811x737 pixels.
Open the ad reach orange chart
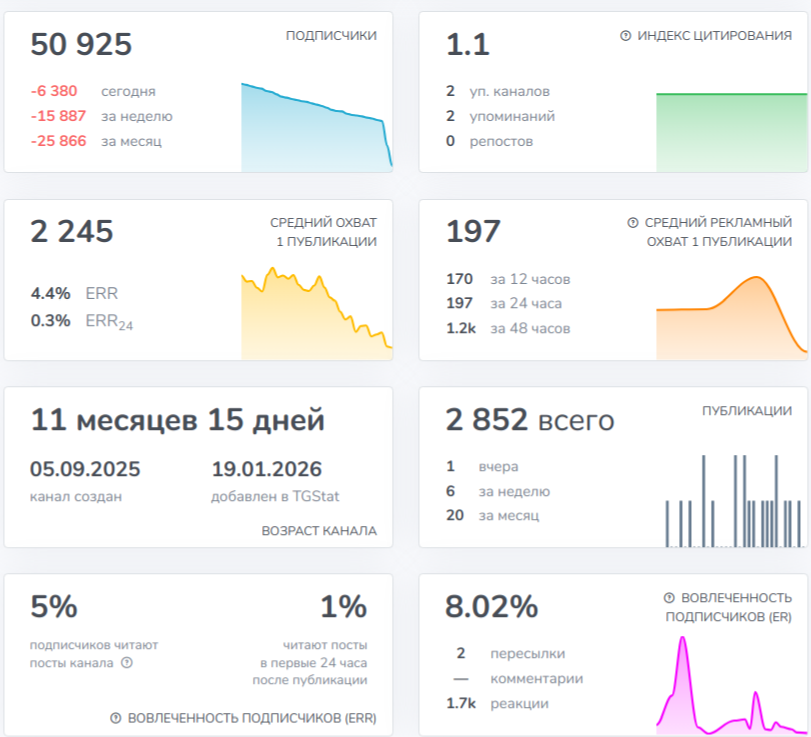[x=731, y=318]
